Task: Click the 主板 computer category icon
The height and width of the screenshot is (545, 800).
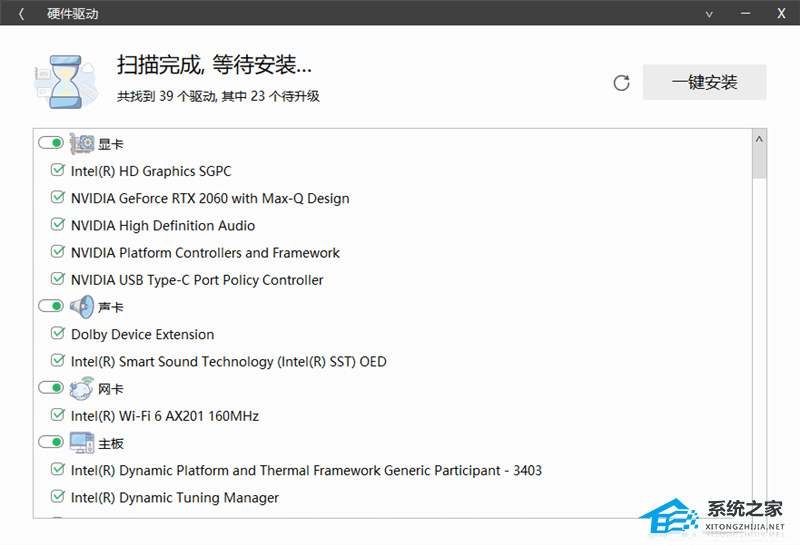Action: click(x=82, y=443)
